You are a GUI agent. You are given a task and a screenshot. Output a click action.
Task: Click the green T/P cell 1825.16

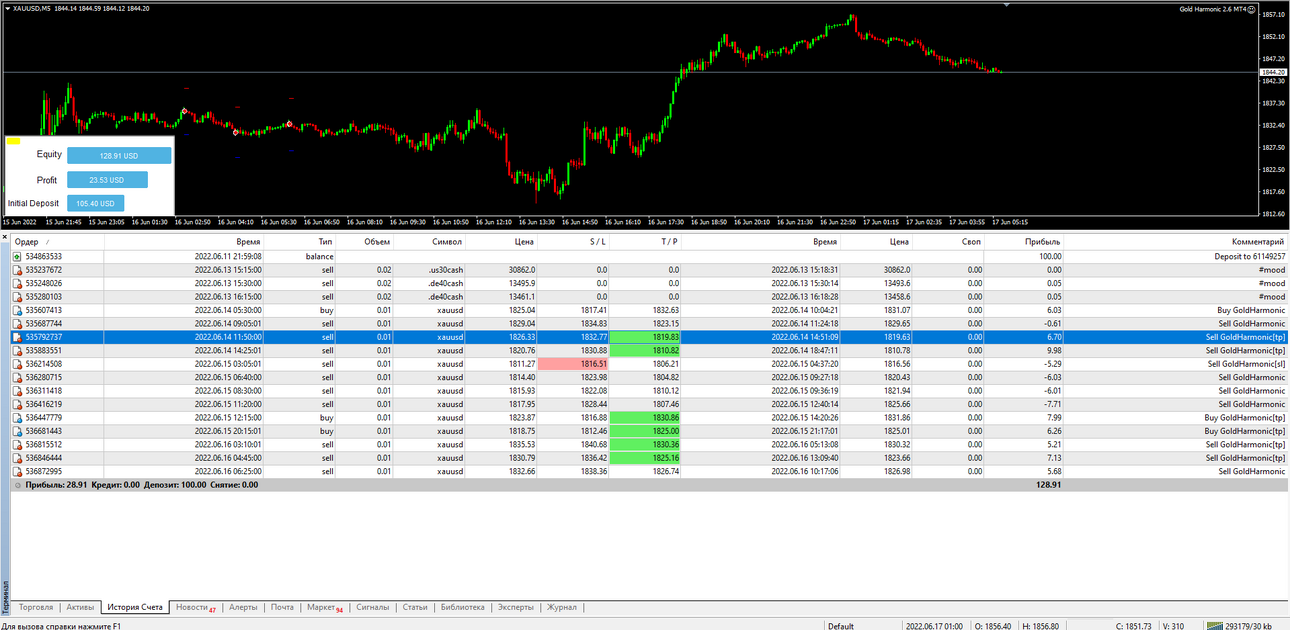(646, 457)
